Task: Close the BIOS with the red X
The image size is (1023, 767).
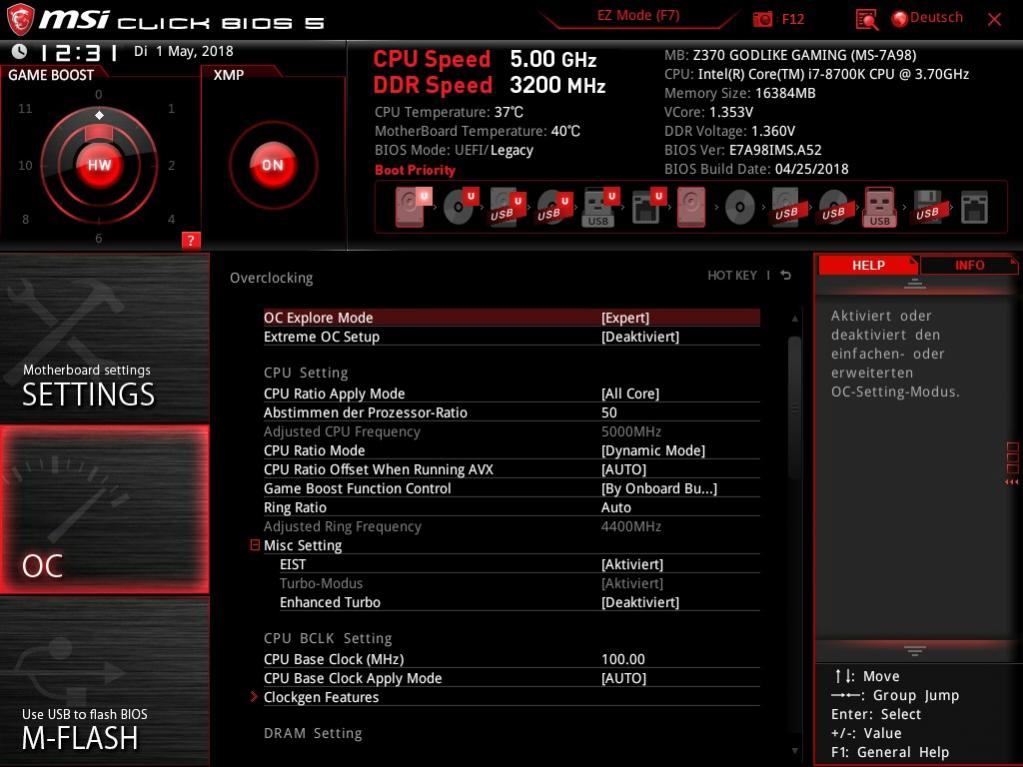Action: point(994,20)
